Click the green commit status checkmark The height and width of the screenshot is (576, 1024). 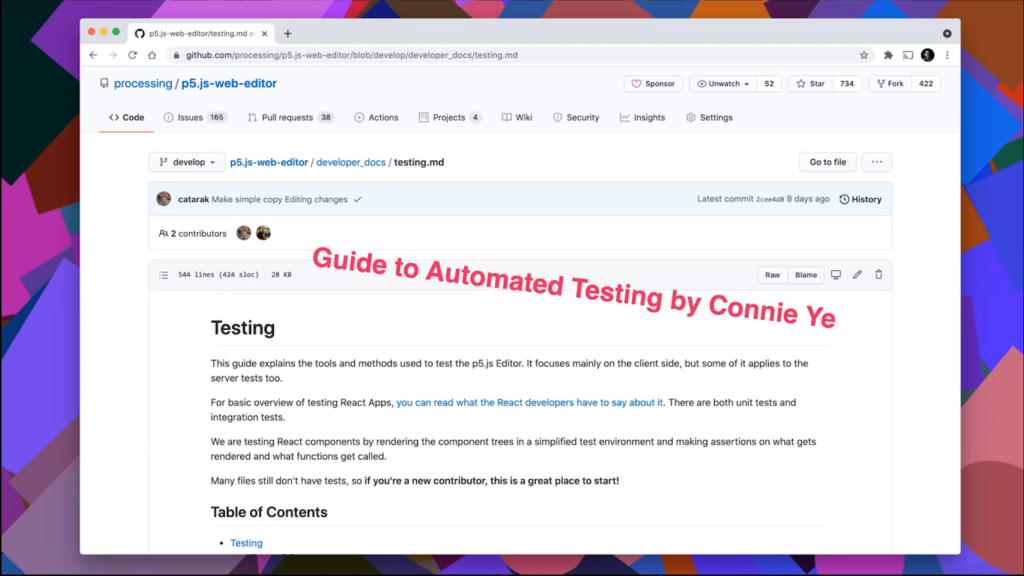[357, 199]
